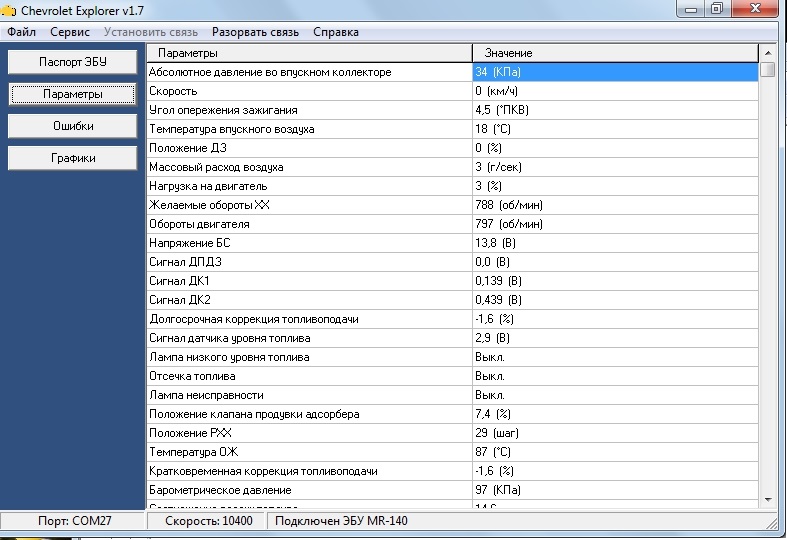
Task: Open the Файл menu
Action: tap(21, 32)
